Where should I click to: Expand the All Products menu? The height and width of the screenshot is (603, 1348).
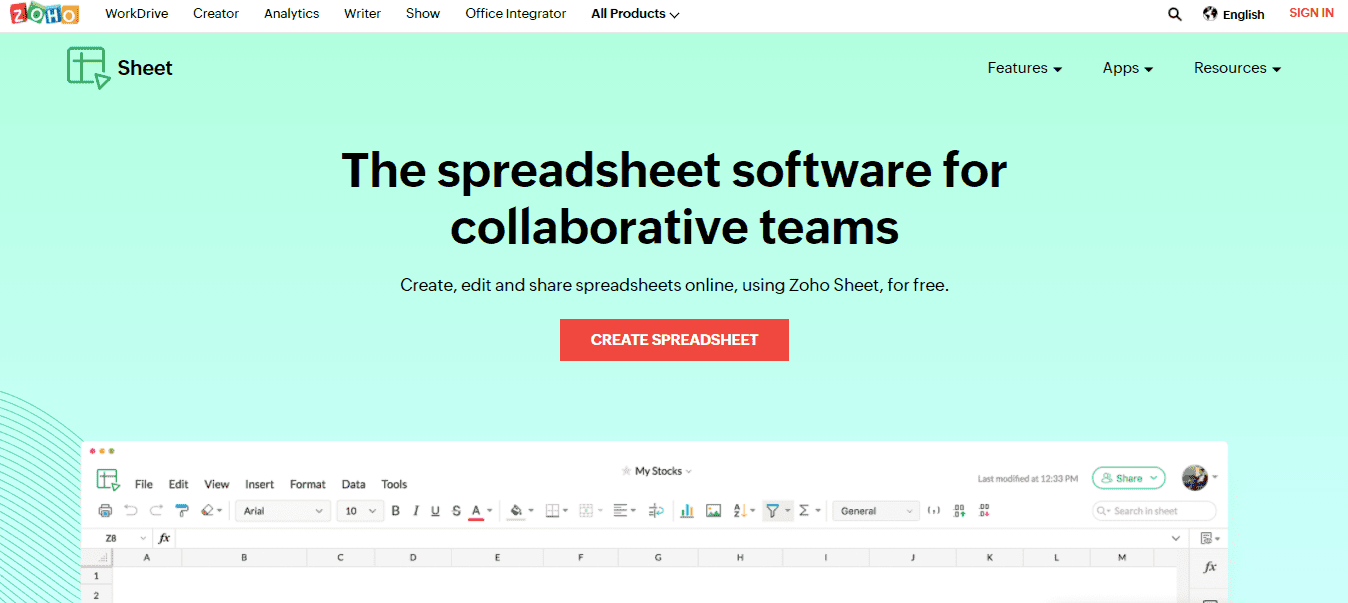pyautogui.click(x=635, y=14)
